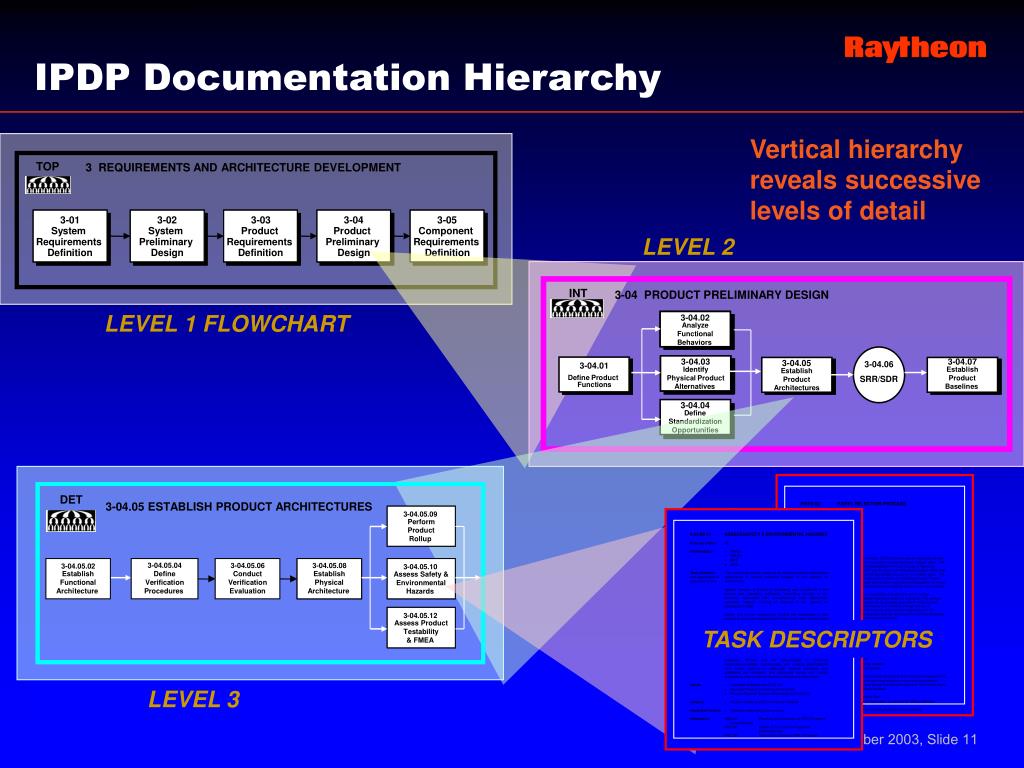
Task: Click '3-04.05 ESTABLISH PRODUCT ARCHITECTURES' heading
Action: (x=239, y=507)
